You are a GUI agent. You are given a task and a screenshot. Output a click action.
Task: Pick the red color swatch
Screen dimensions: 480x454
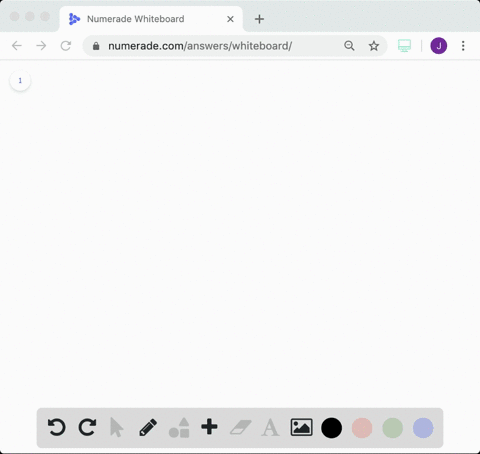tap(362, 428)
